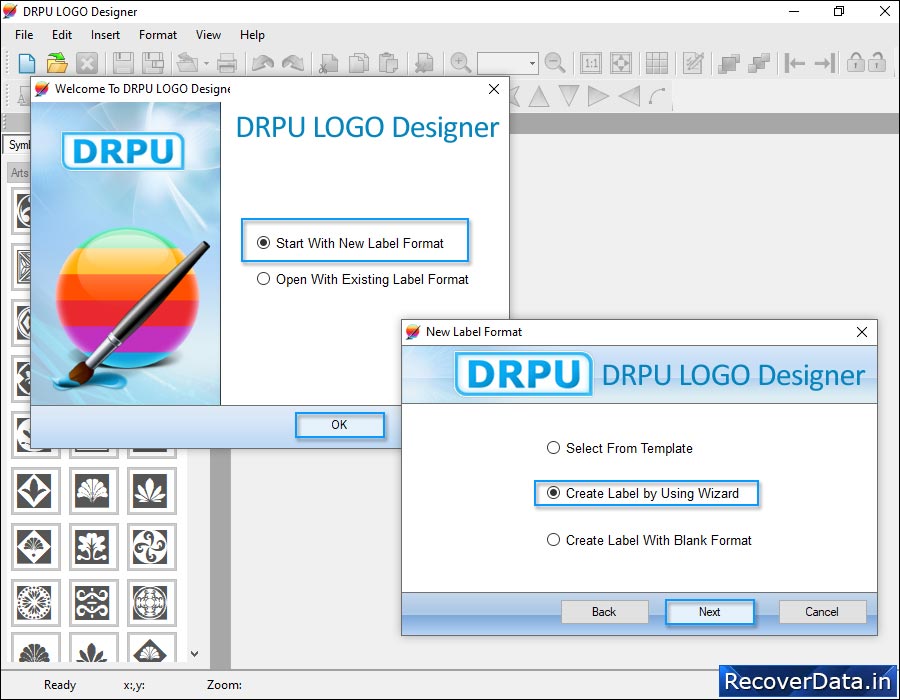Viewport: 900px width, 700px height.
Task: Click the Delete toolbar icon beside Paste
Action: point(424,63)
